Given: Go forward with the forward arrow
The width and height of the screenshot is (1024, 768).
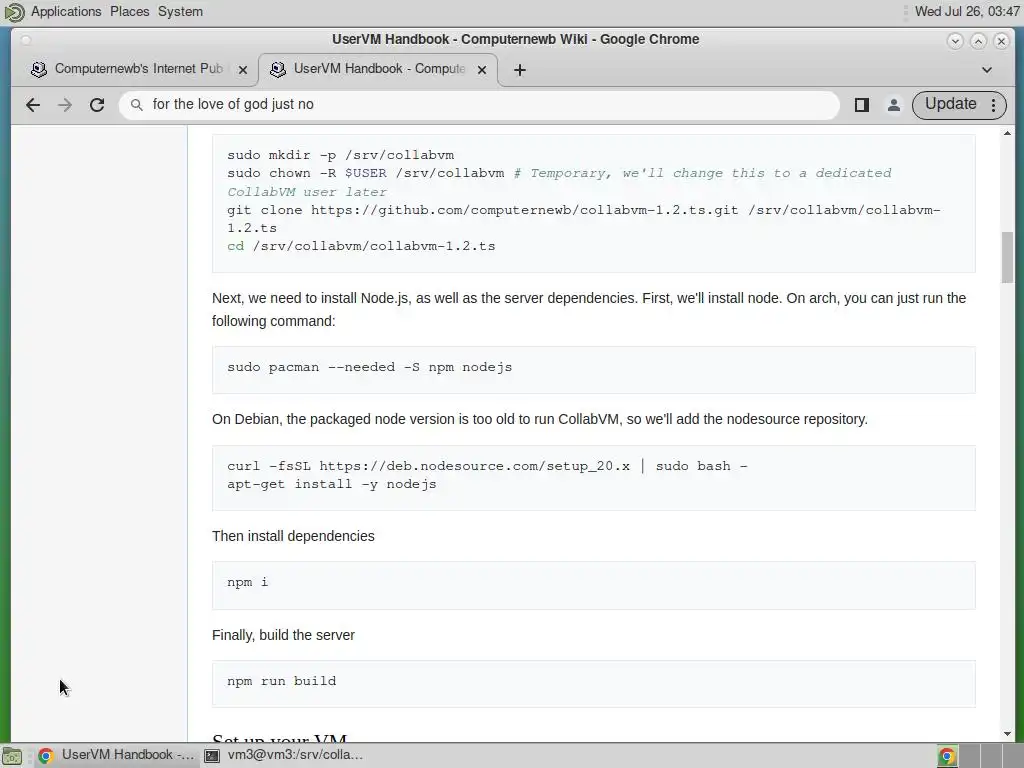Looking at the screenshot, I should coord(65,104).
